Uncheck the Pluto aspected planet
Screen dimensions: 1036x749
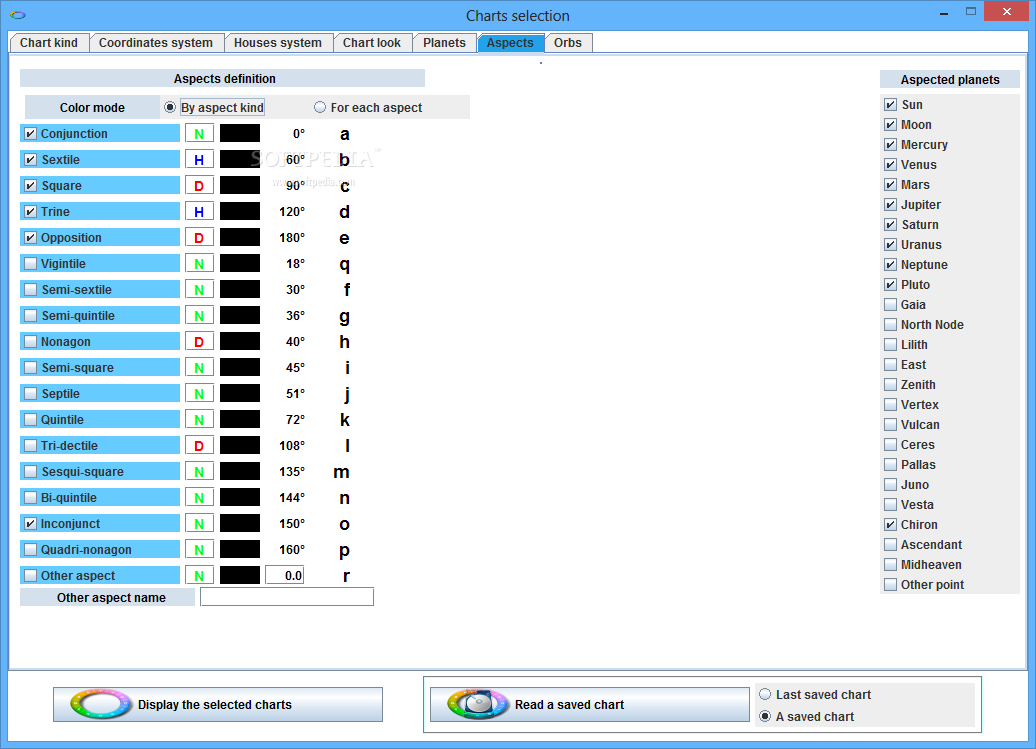[x=891, y=285]
